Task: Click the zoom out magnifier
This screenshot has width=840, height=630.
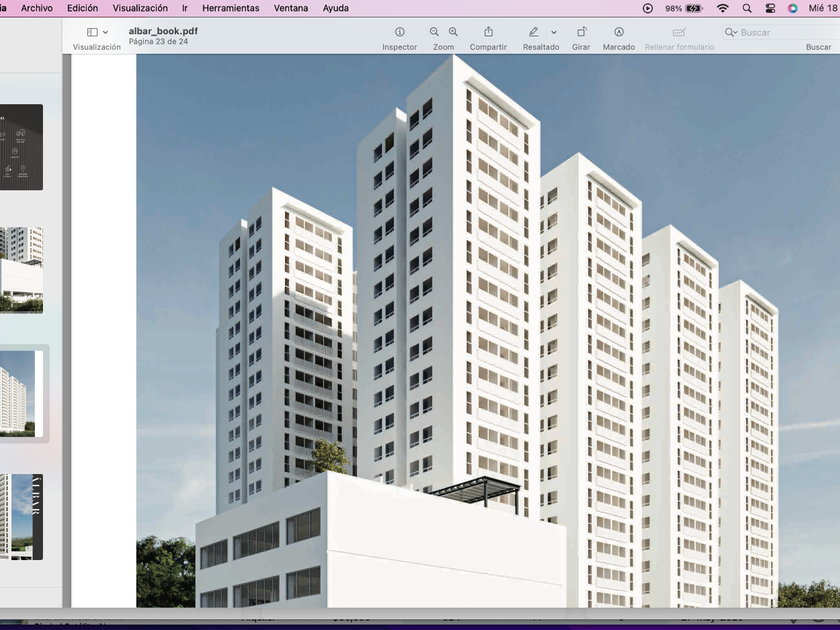Action: [x=434, y=33]
